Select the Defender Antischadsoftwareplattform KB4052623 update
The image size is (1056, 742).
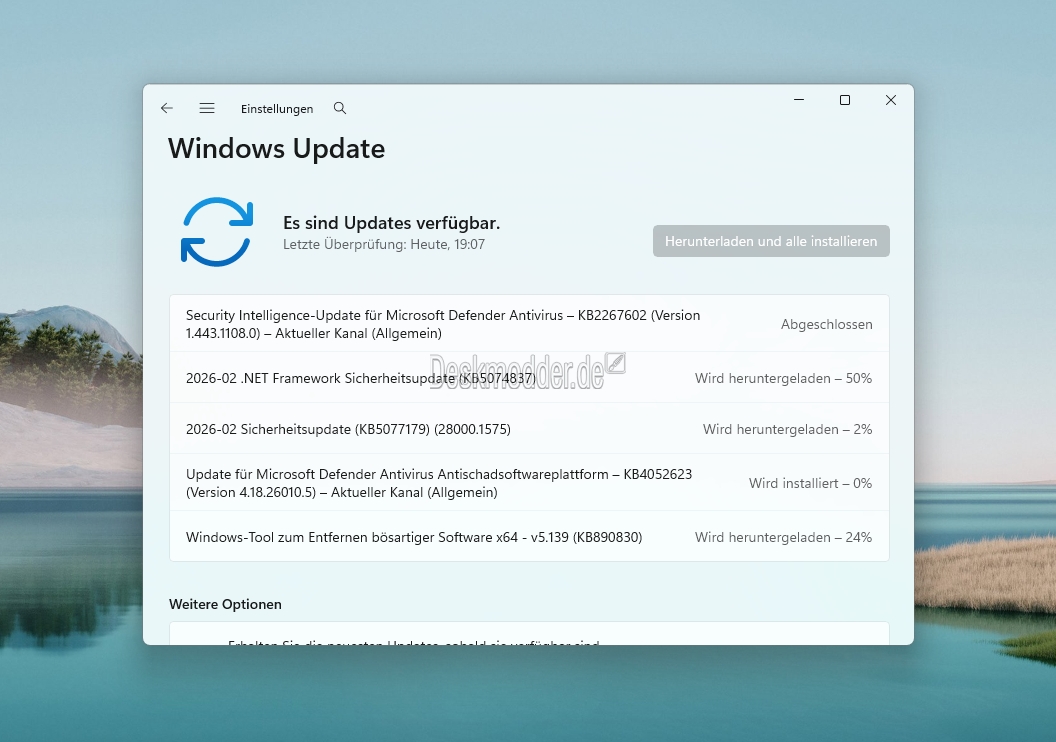439,483
